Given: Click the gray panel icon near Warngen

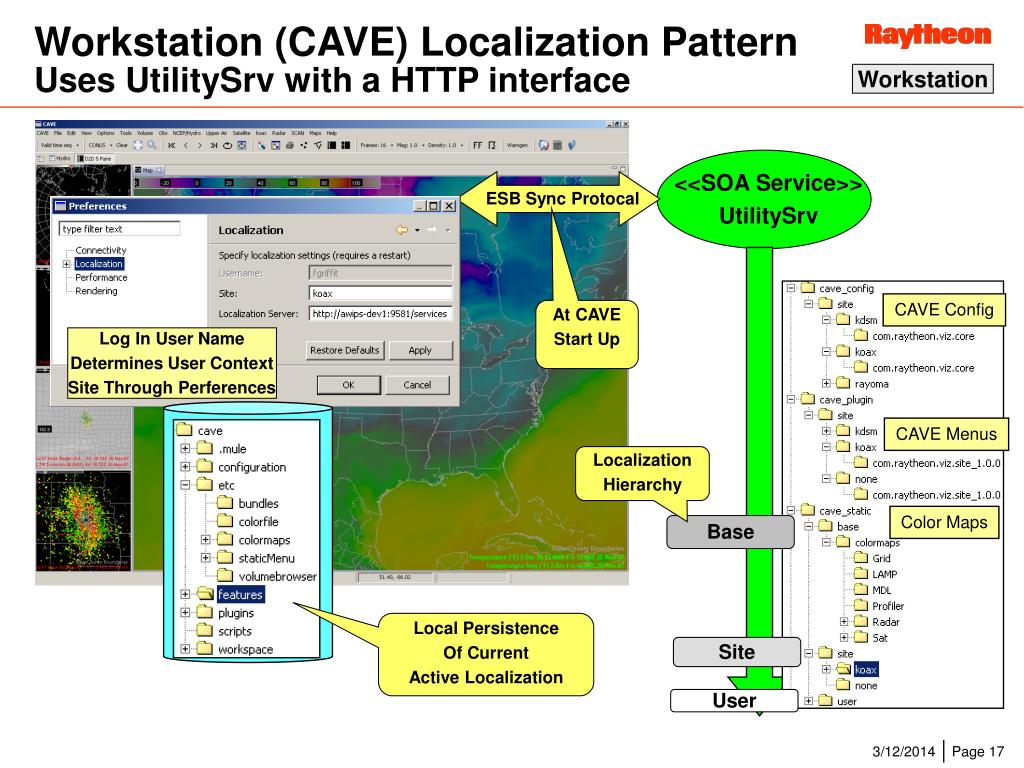Looking at the screenshot, I should (x=557, y=145).
